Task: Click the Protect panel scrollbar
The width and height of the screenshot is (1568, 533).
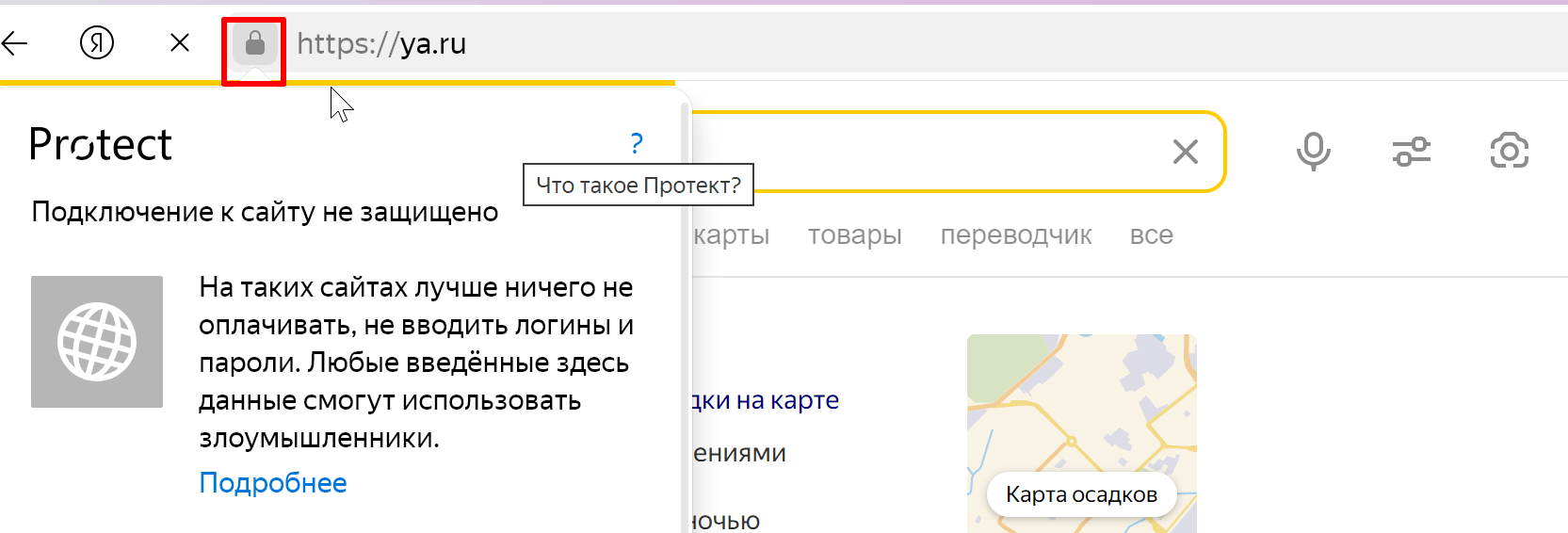Action: pos(685,315)
